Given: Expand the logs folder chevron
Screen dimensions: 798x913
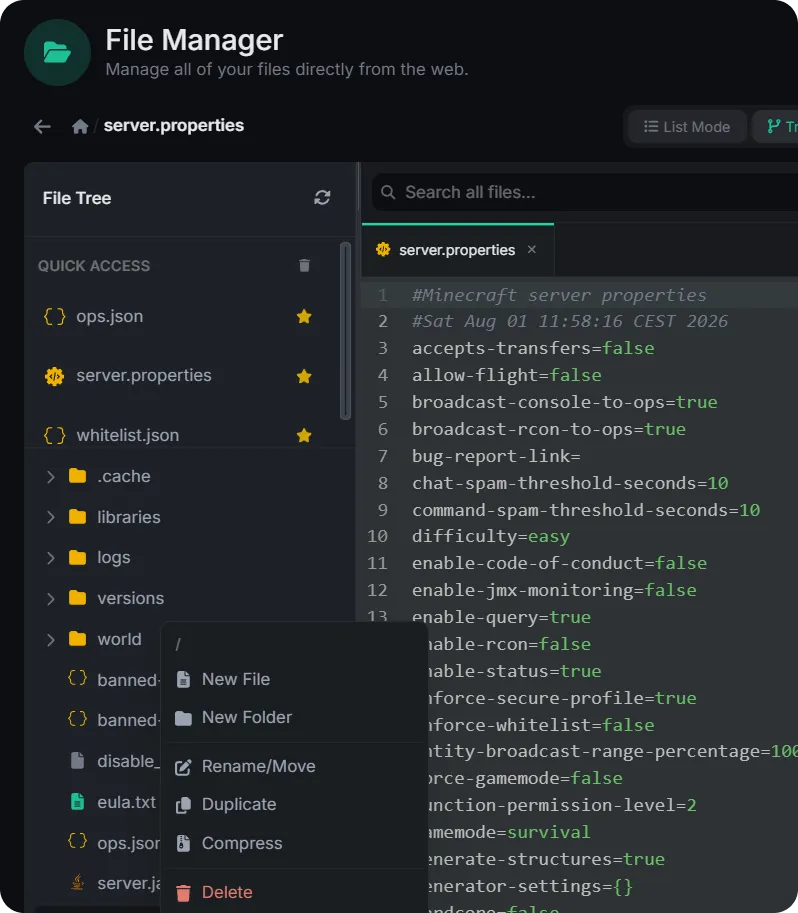Looking at the screenshot, I should [x=51, y=558].
